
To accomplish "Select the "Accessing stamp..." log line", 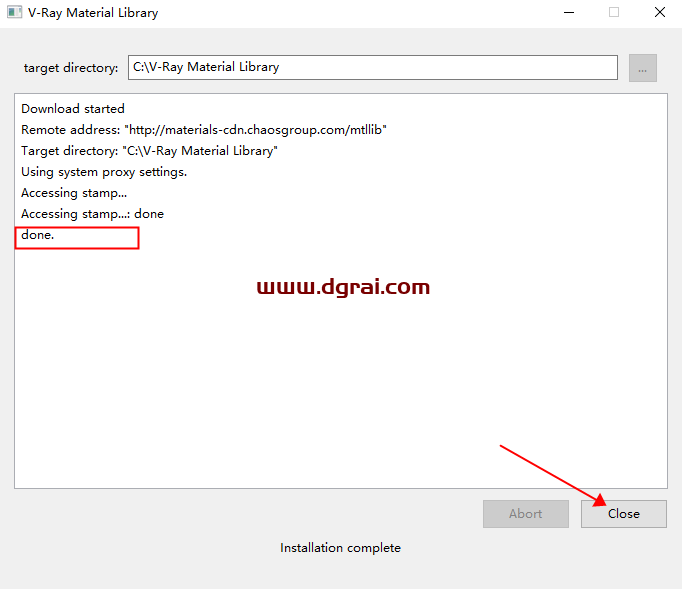I will coord(74,193).
